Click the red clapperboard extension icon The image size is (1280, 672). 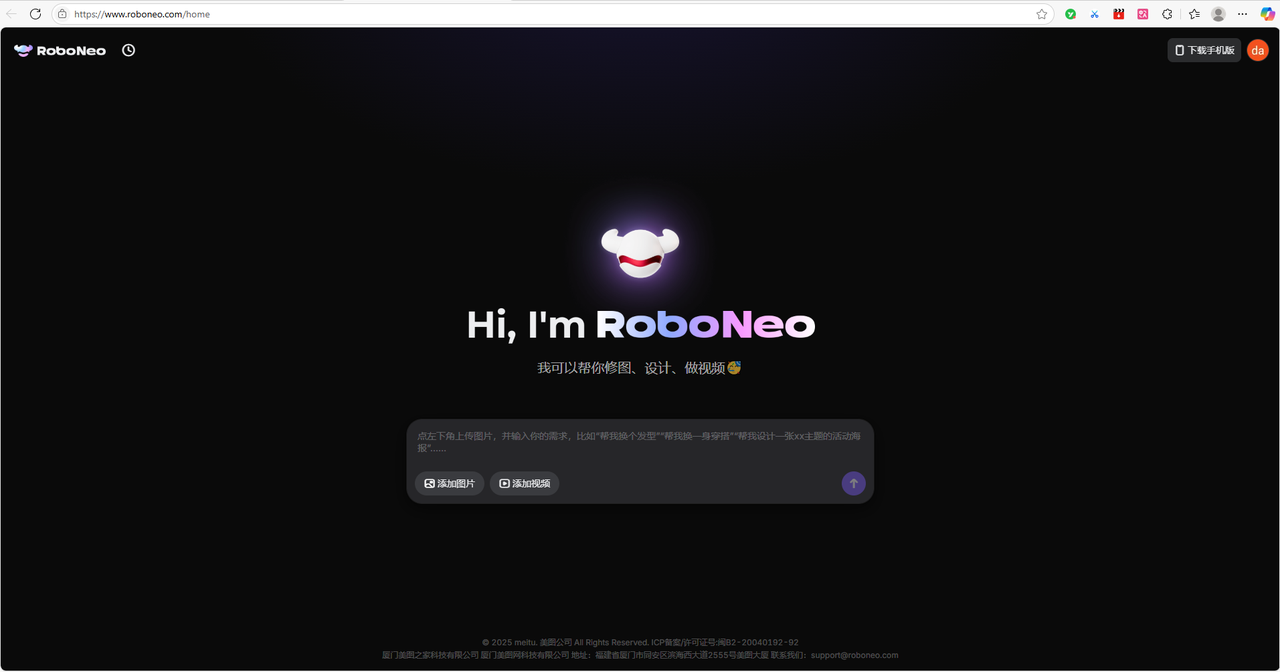1119,14
